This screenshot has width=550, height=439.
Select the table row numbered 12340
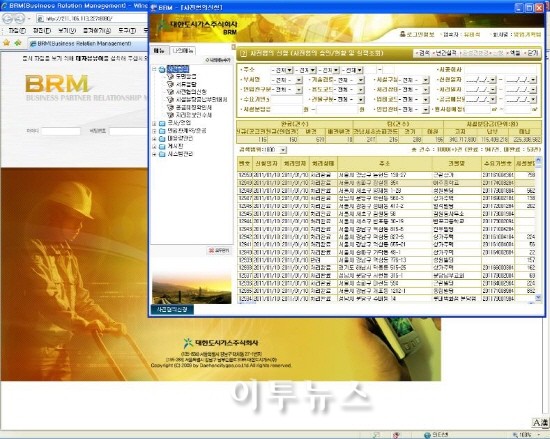(386, 252)
